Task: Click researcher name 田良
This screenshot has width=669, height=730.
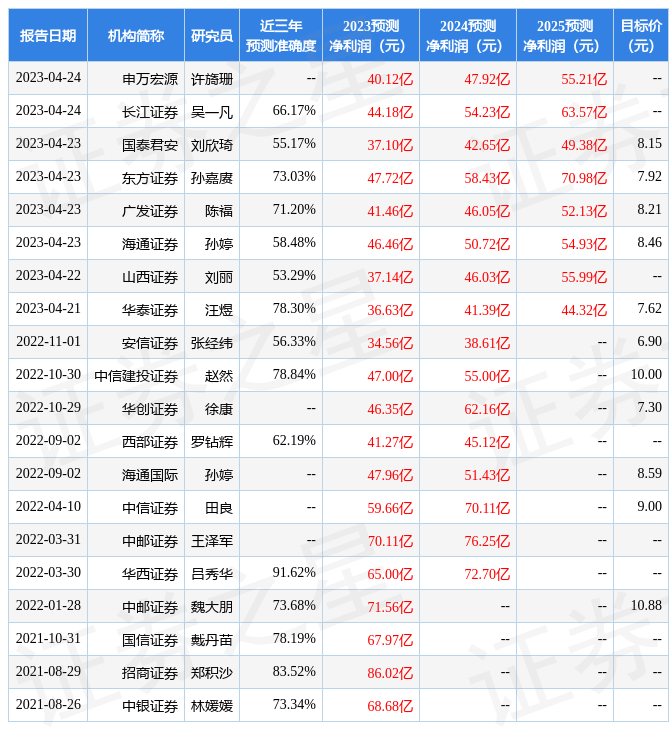Action: pyautogui.click(x=219, y=508)
